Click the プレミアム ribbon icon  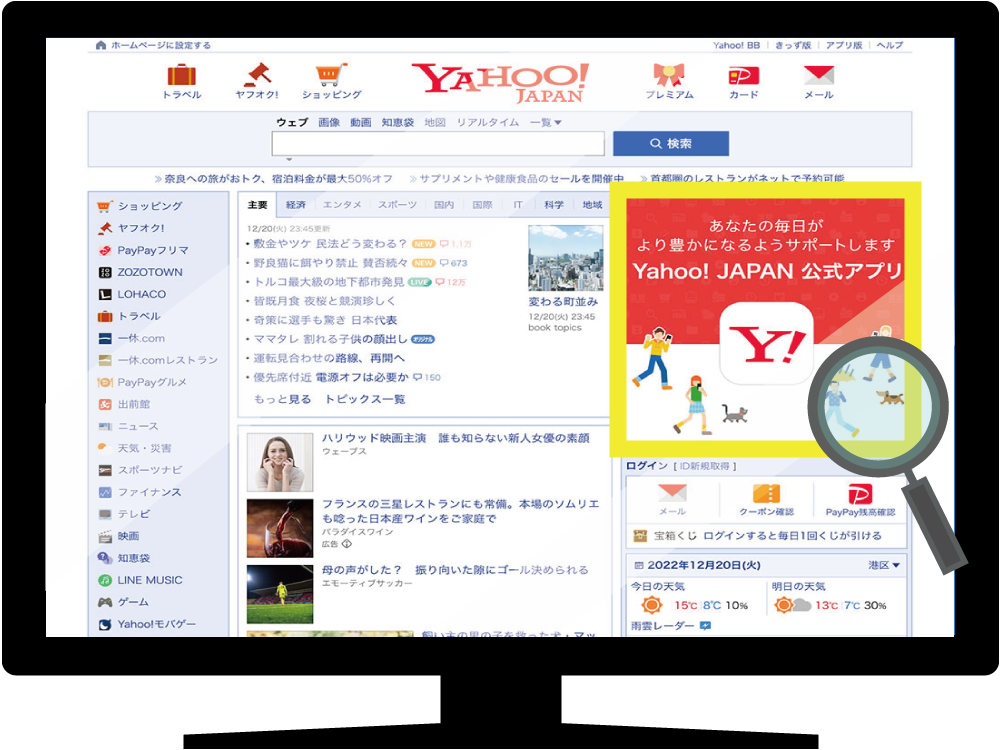coord(669,75)
